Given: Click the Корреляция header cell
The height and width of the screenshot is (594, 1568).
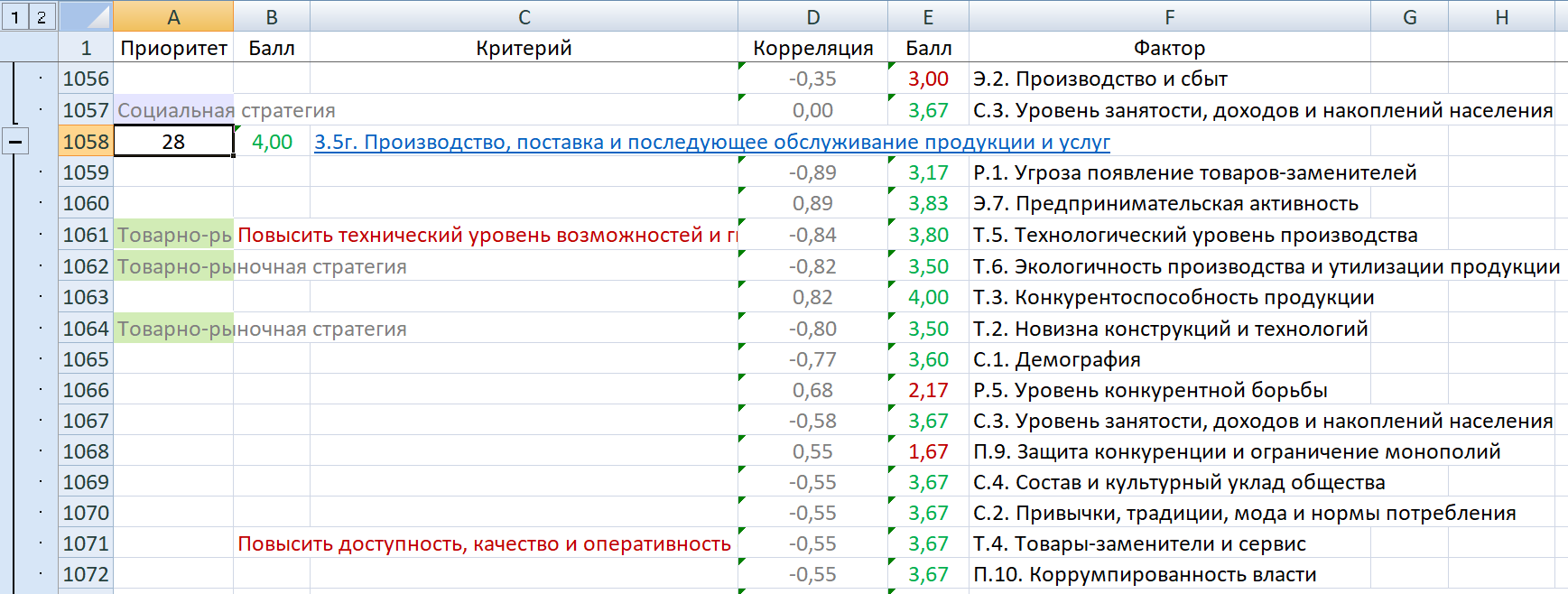Looking at the screenshot, I should (812, 48).
